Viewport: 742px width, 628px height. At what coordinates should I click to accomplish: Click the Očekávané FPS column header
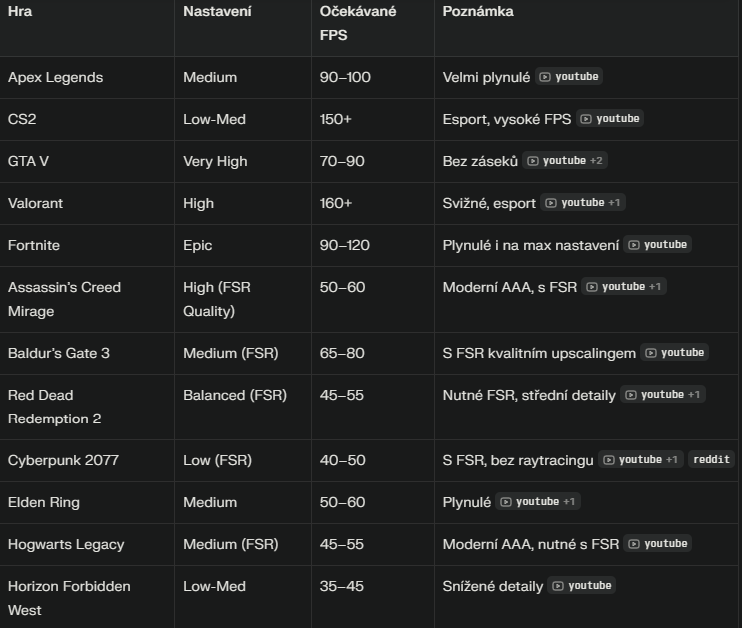coord(357,23)
